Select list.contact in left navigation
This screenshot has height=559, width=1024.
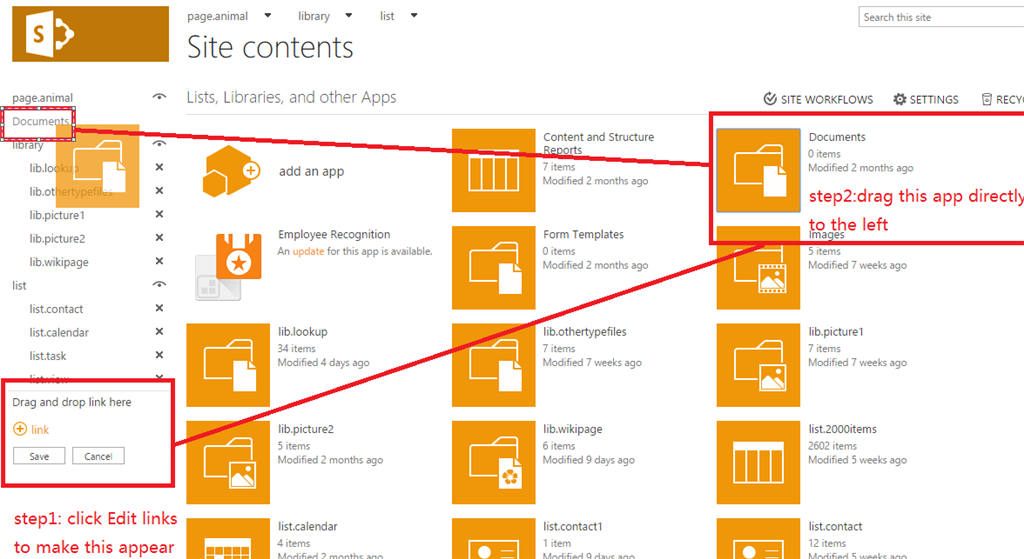point(56,309)
